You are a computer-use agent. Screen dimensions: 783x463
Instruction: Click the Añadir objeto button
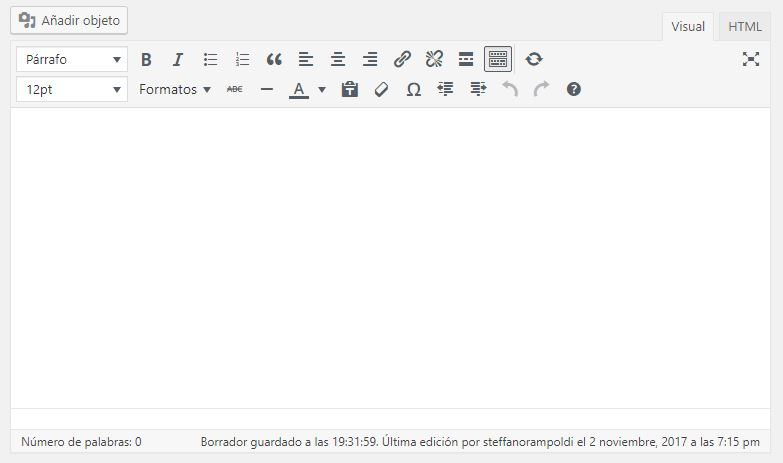click(x=69, y=19)
